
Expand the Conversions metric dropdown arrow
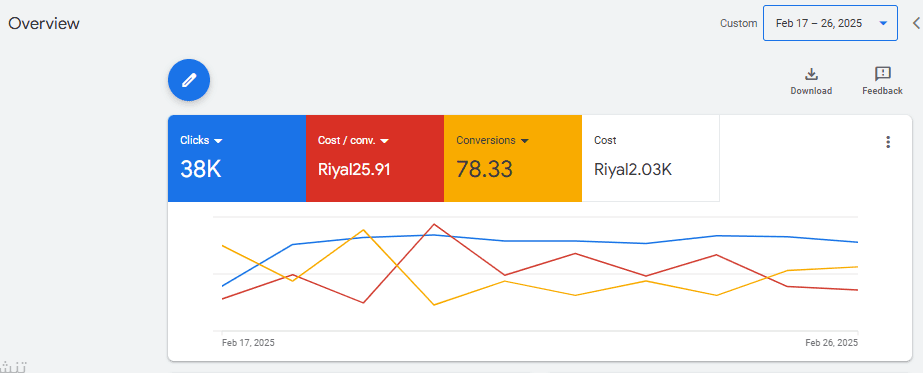[524, 141]
